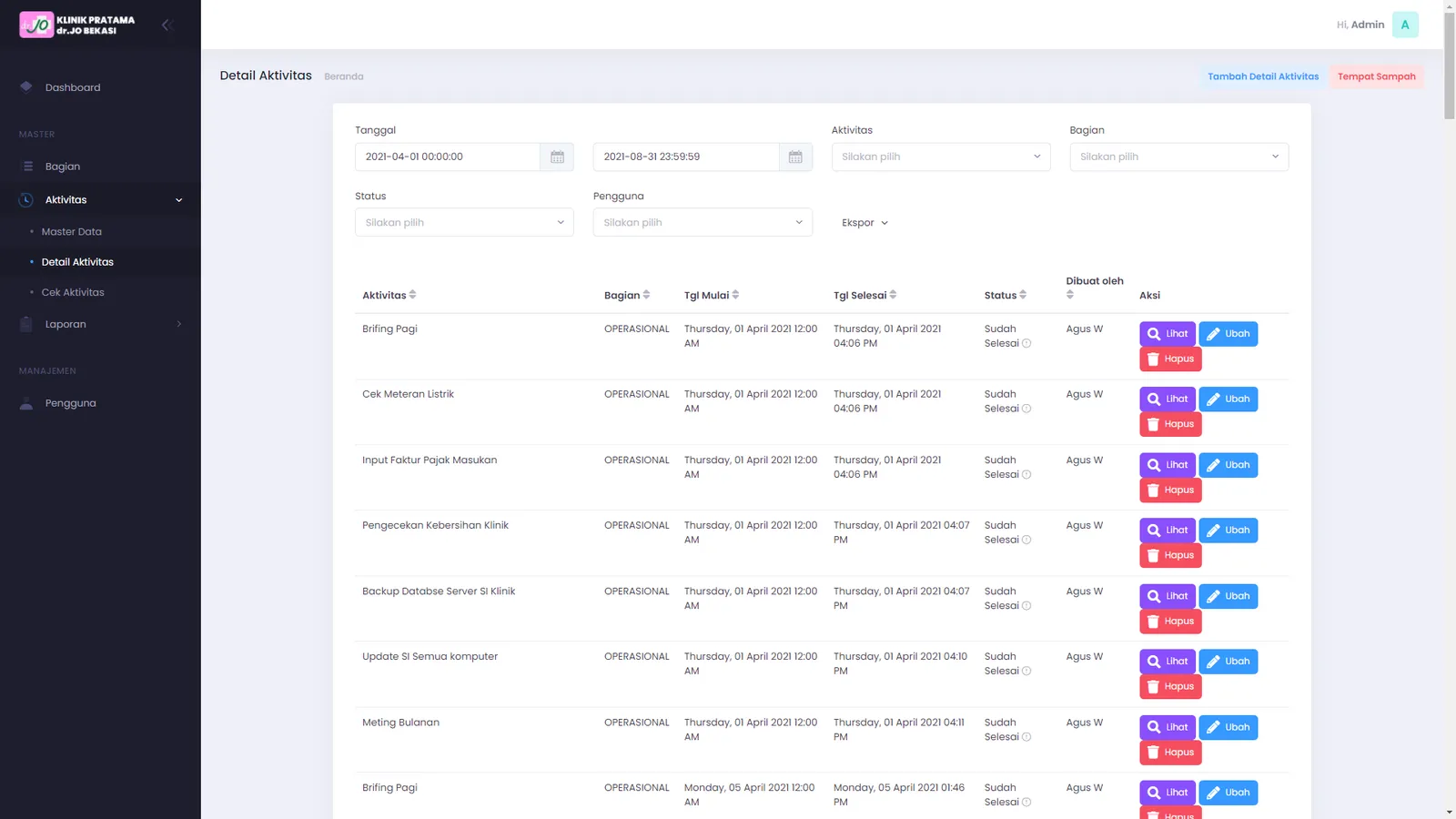Sort table by Bagian column

pyautogui.click(x=646, y=295)
